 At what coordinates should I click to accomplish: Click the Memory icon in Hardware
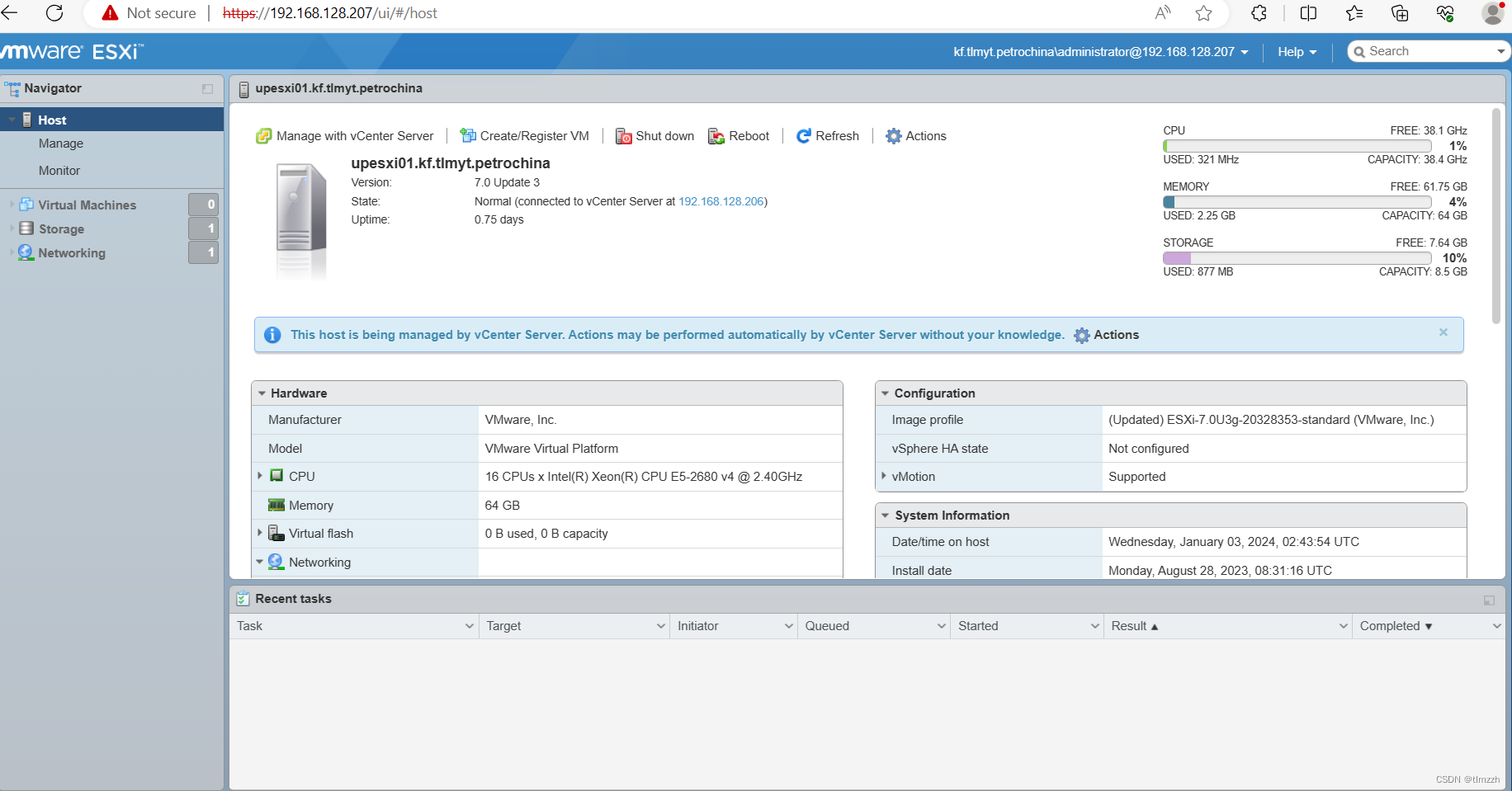[x=276, y=505]
